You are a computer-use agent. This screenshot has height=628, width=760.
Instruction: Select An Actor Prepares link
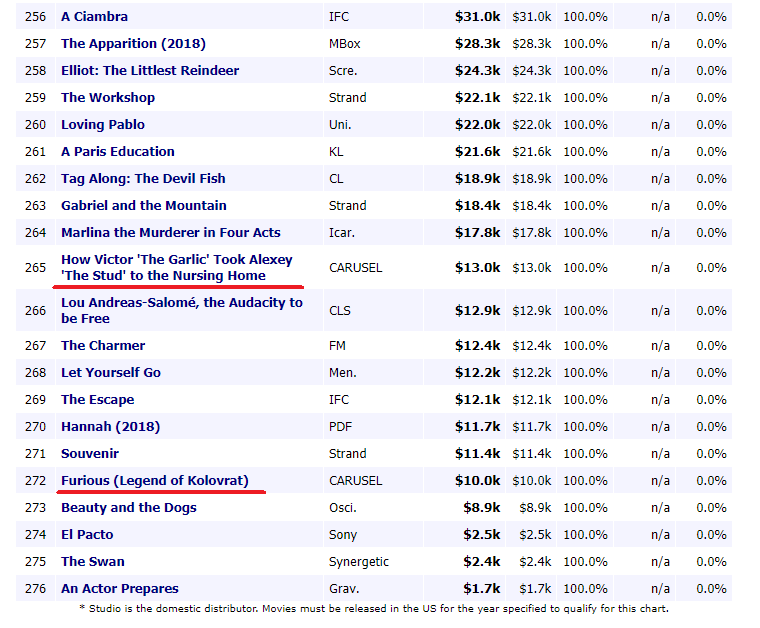pyautogui.click(x=120, y=589)
